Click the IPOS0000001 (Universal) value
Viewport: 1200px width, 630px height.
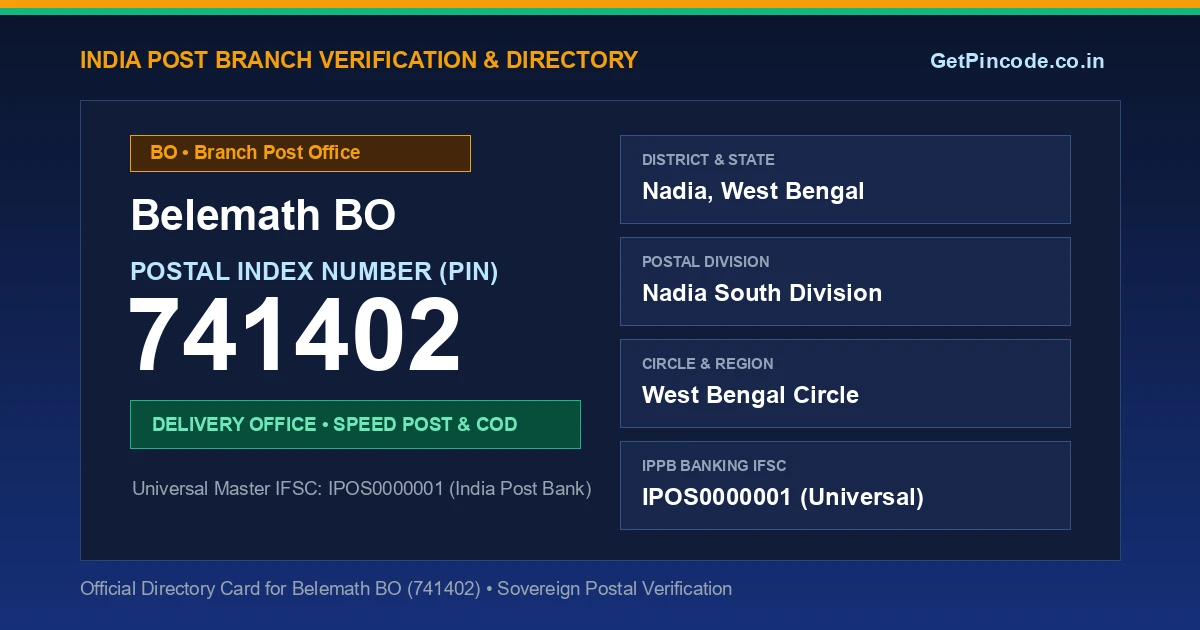pyautogui.click(x=783, y=497)
